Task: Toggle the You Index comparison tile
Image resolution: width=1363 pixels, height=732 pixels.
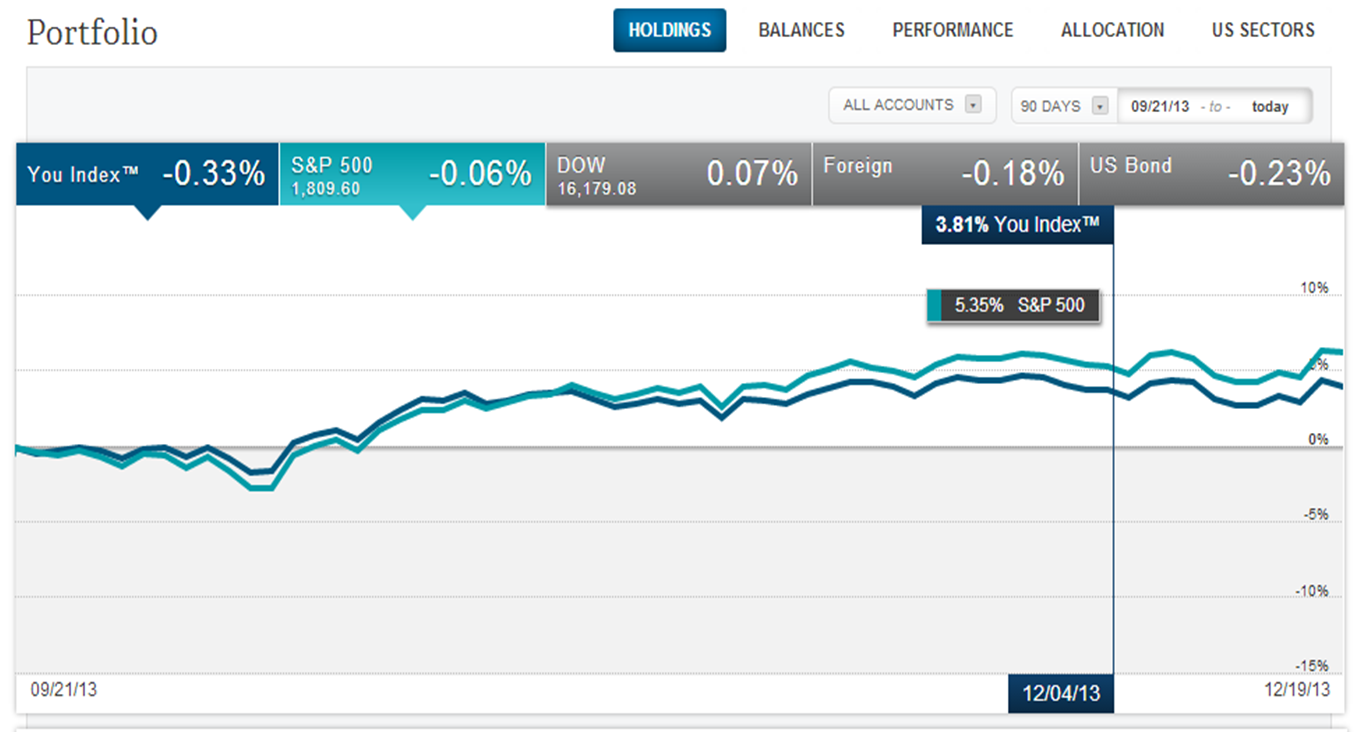Action: click(x=147, y=174)
